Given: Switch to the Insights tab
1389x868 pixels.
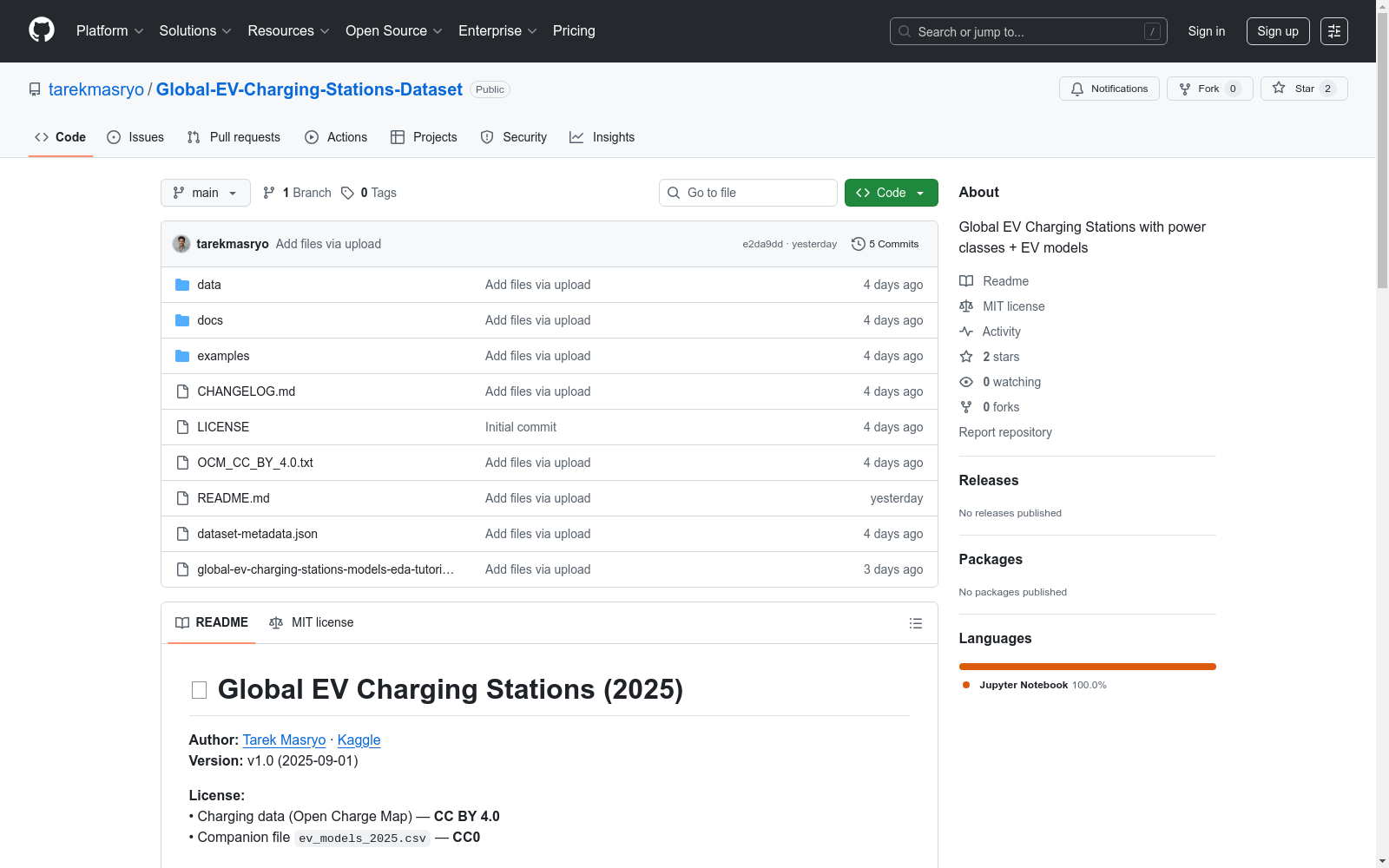Looking at the screenshot, I should tap(602, 137).
